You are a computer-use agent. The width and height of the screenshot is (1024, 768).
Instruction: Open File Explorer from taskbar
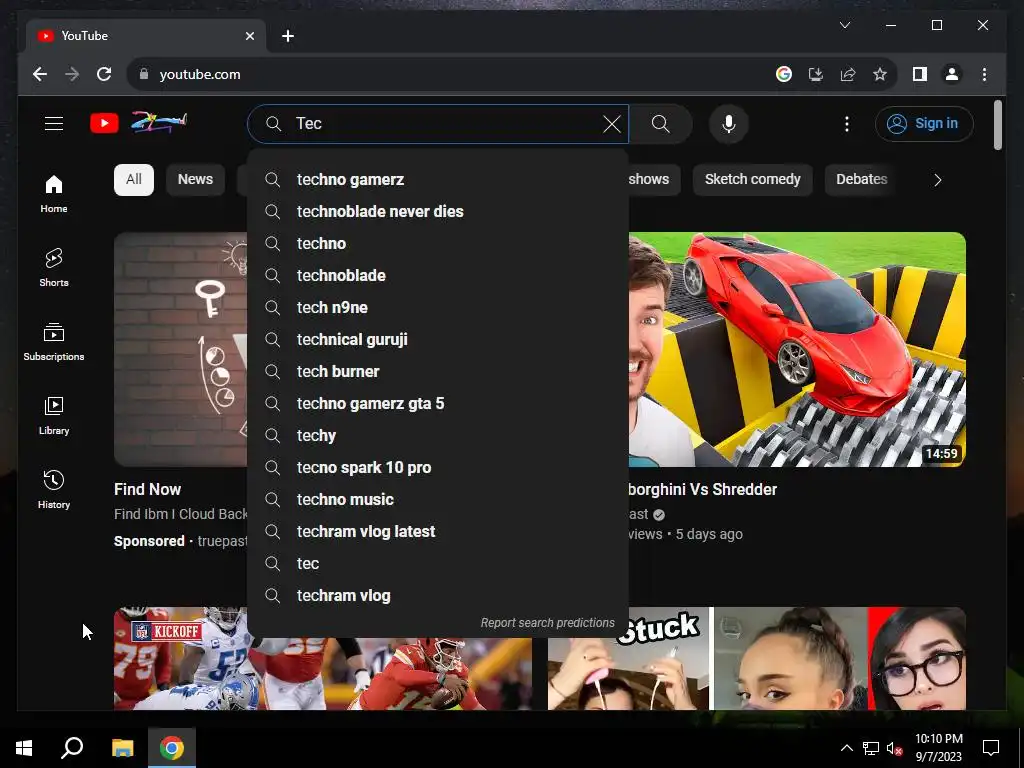click(122, 748)
